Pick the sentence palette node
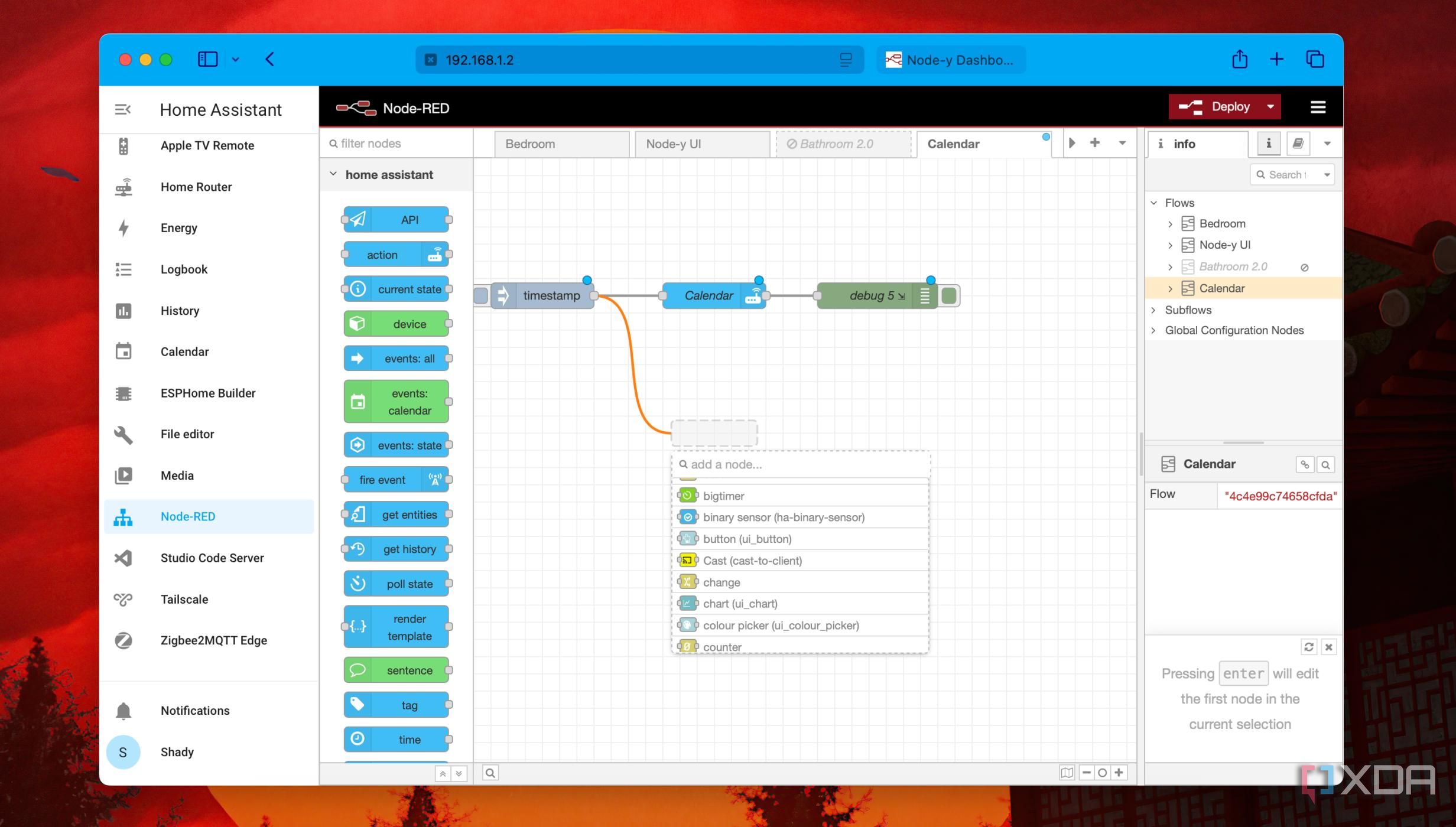 click(396, 670)
